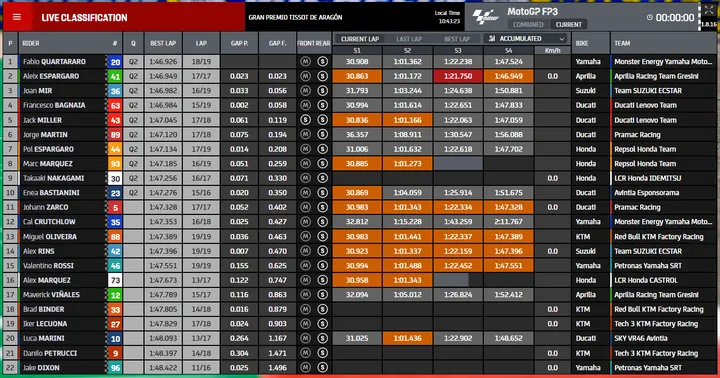The width and height of the screenshot is (720, 378).
Task: Click Rins's rear tyre icon
Action: tap(322, 251)
